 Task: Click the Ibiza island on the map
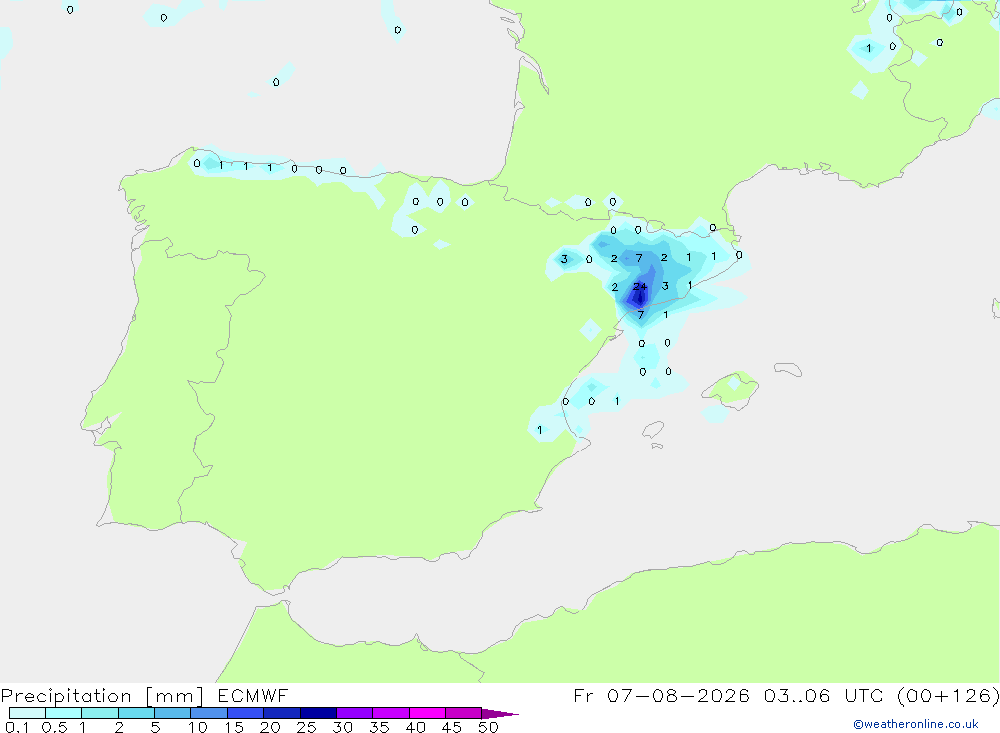point(653,430)
